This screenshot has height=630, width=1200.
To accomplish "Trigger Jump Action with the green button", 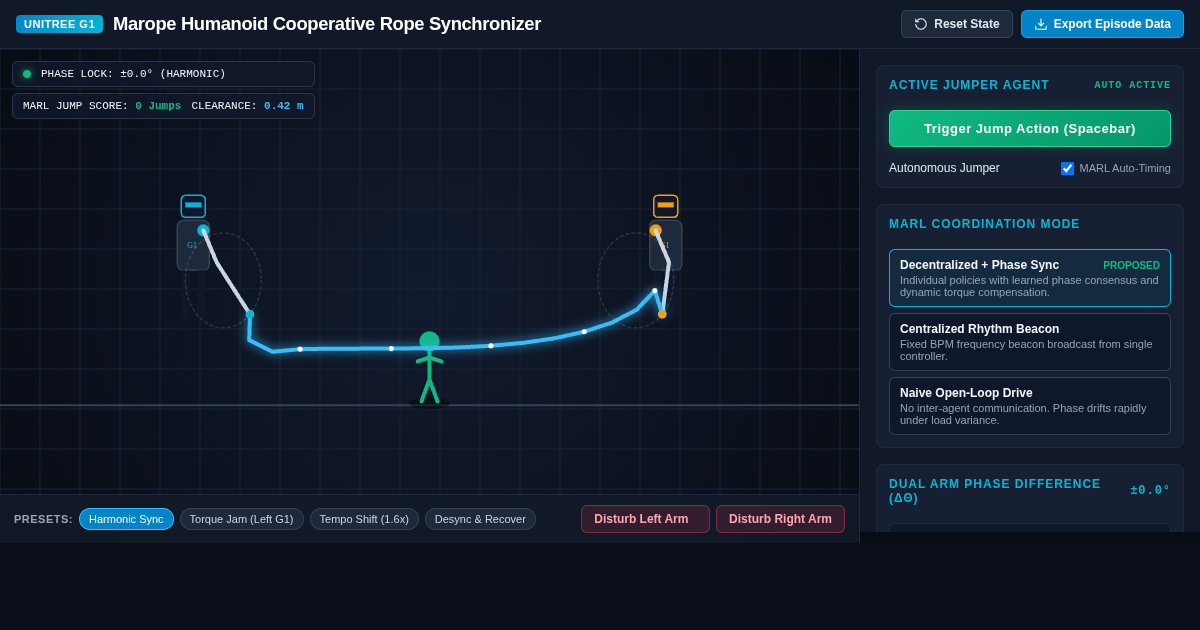I will (1030, 128).
